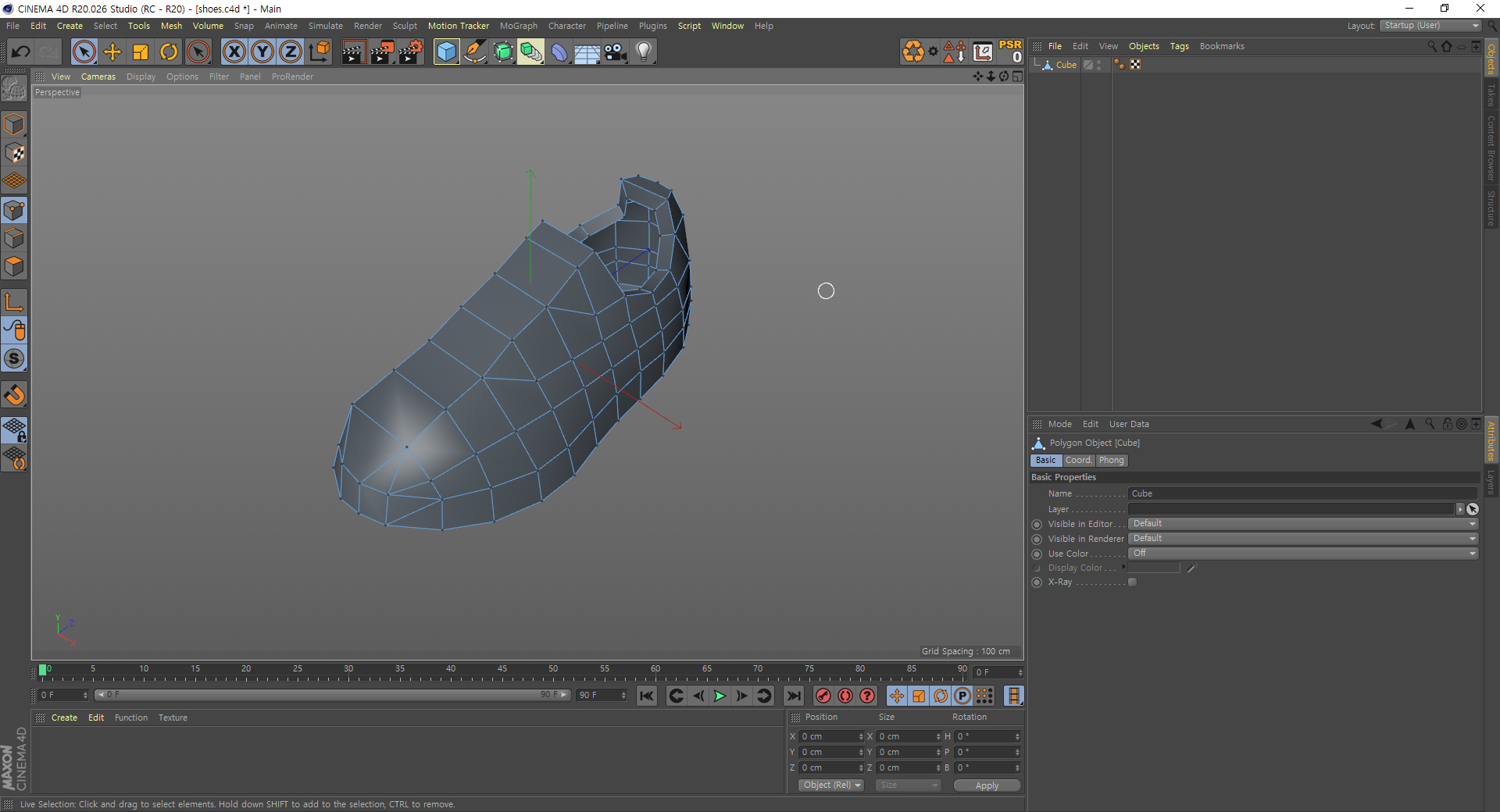Toggle the Z-axis lock
1500x812 pixels.
coord(290,52)
